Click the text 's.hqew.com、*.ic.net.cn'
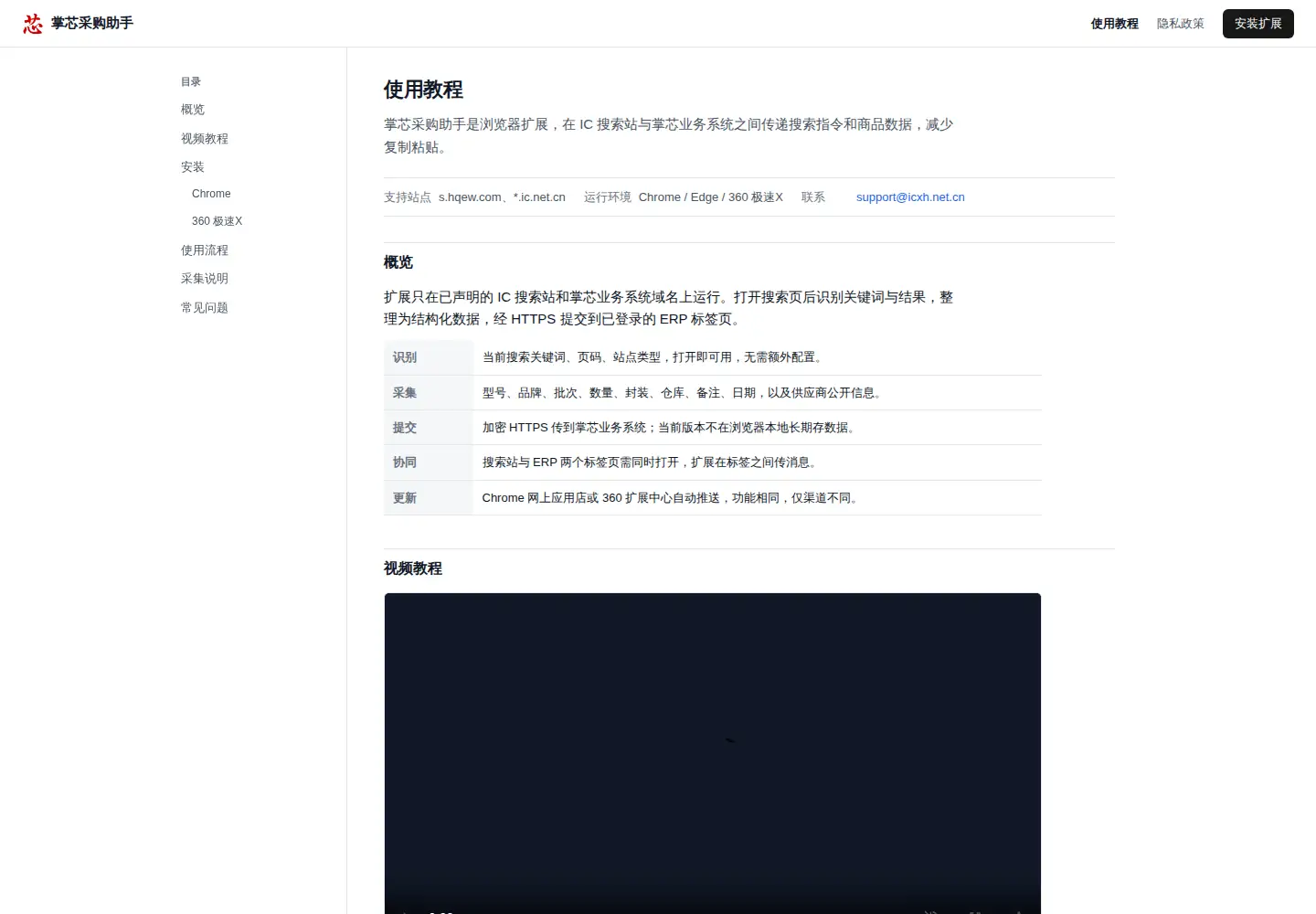Image resolution: width=1316 pixels, height=914 pixels. 502,197
